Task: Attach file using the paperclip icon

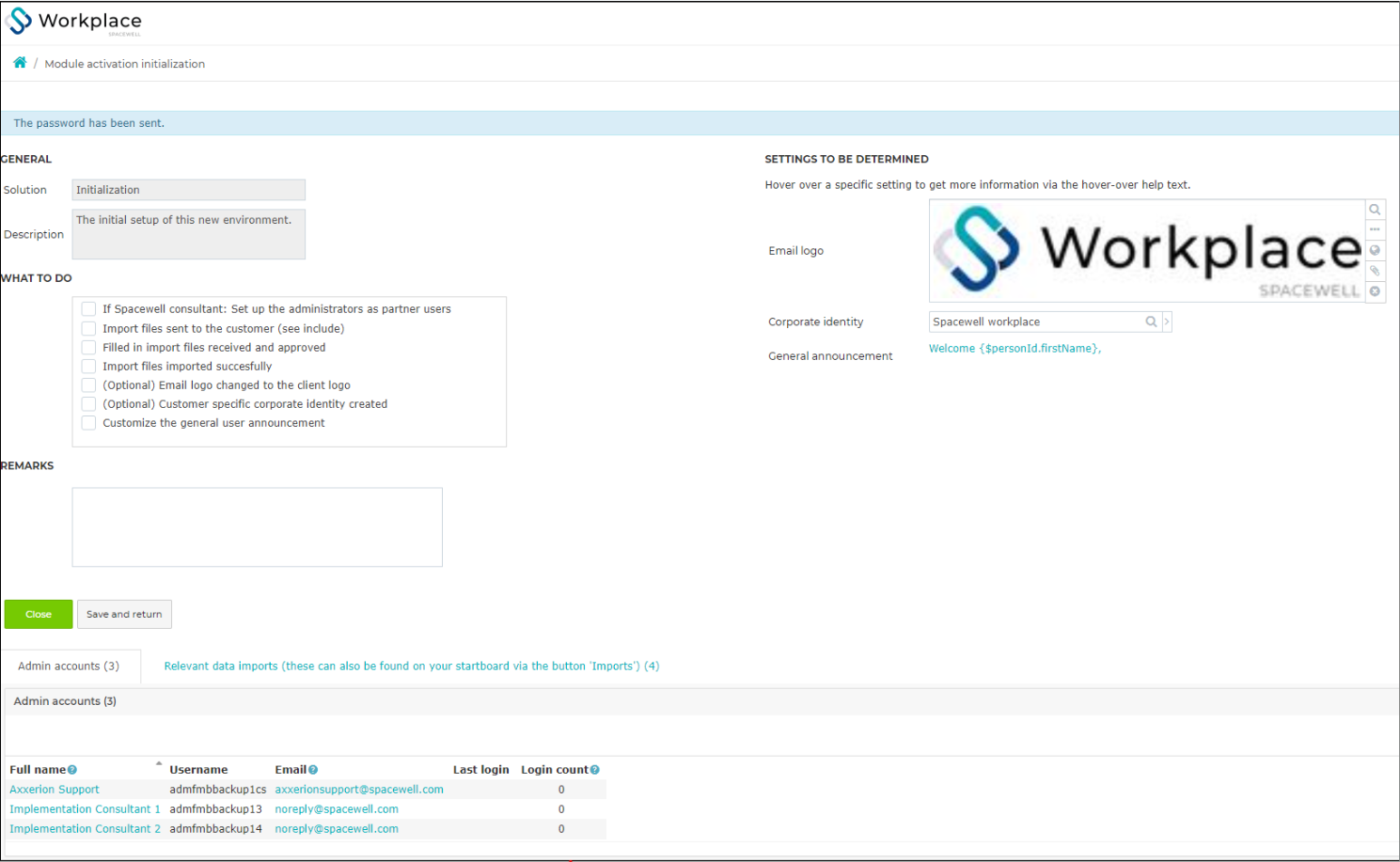Action: pyautogui.click(x=1375, y=271)
